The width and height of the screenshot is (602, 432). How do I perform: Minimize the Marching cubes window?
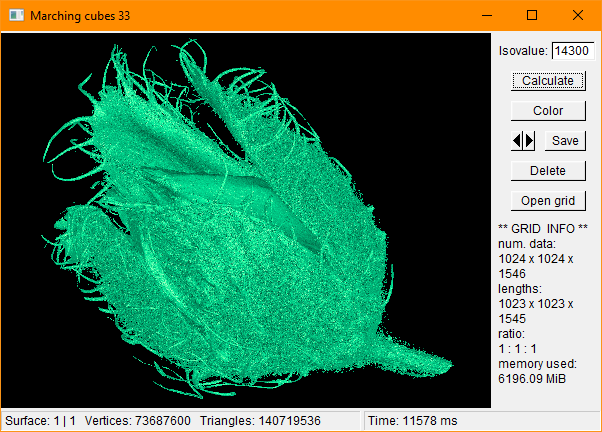[486, 16]
